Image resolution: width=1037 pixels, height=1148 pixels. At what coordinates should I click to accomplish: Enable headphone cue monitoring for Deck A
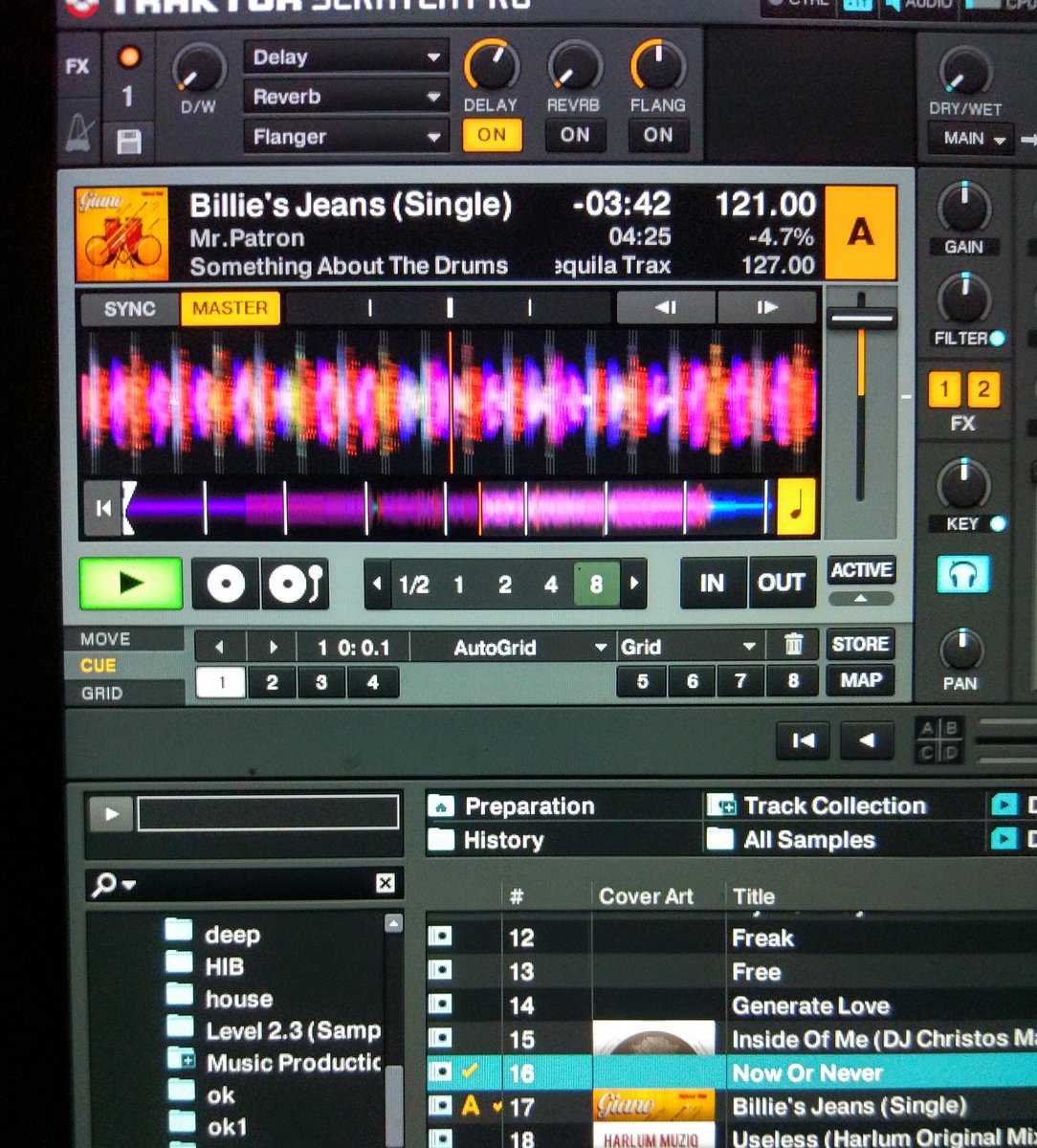tap(963, 577)
